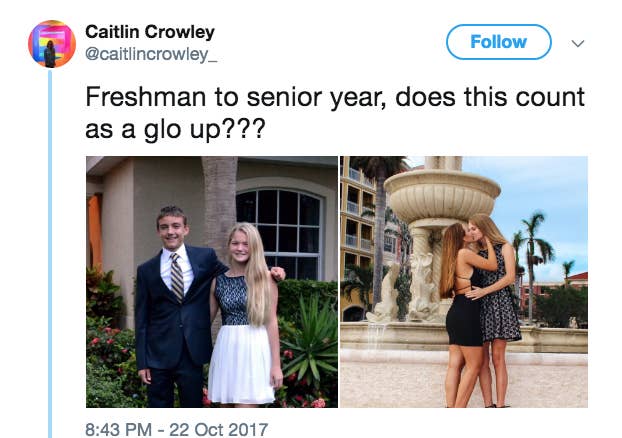Click the @caitlincrowley_ handle
622x438 pixels.
[151, 54]
